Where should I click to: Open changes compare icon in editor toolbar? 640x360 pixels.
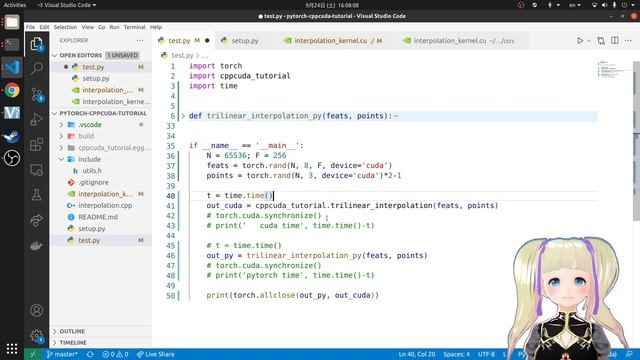pyautogui.click(x=601, y=40)
